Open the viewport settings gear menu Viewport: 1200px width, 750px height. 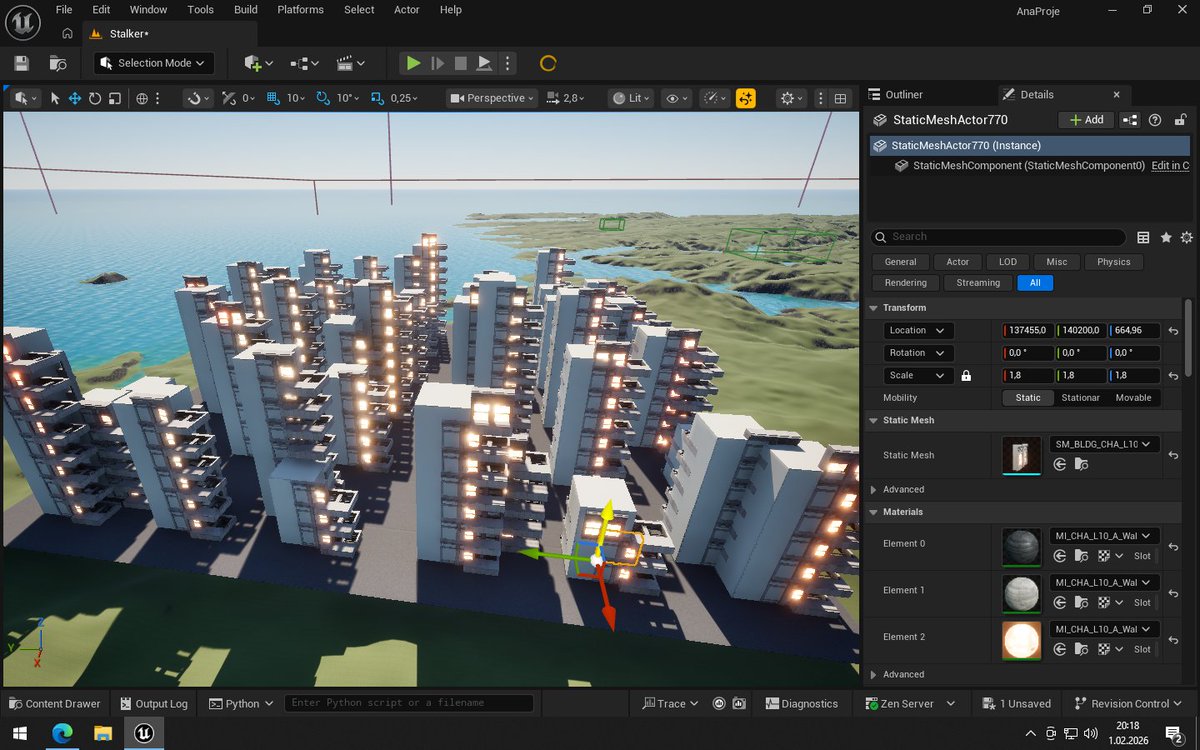(792, 98)
